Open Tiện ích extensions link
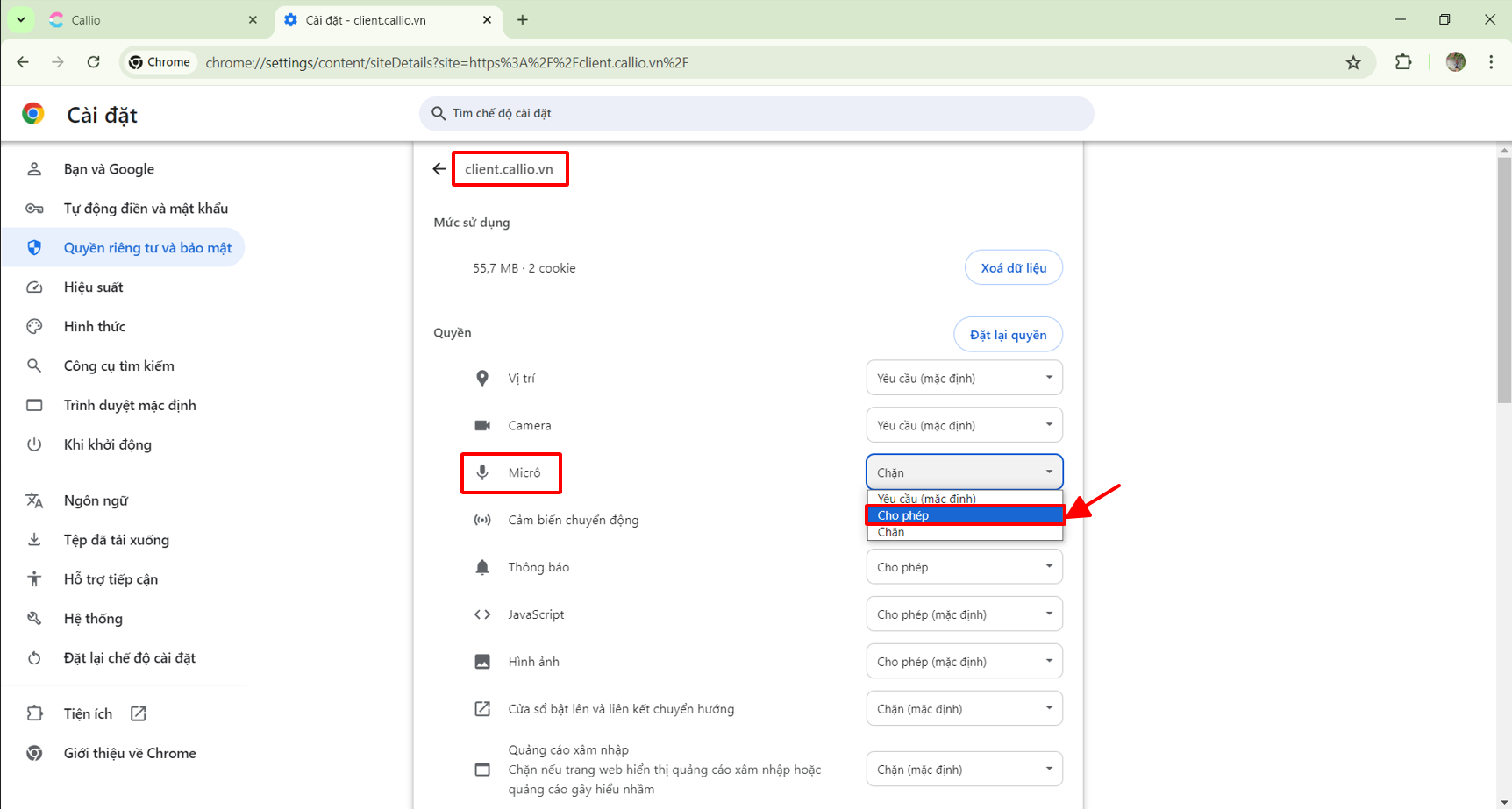This screenshot has height=809, width=1512. 123,713
